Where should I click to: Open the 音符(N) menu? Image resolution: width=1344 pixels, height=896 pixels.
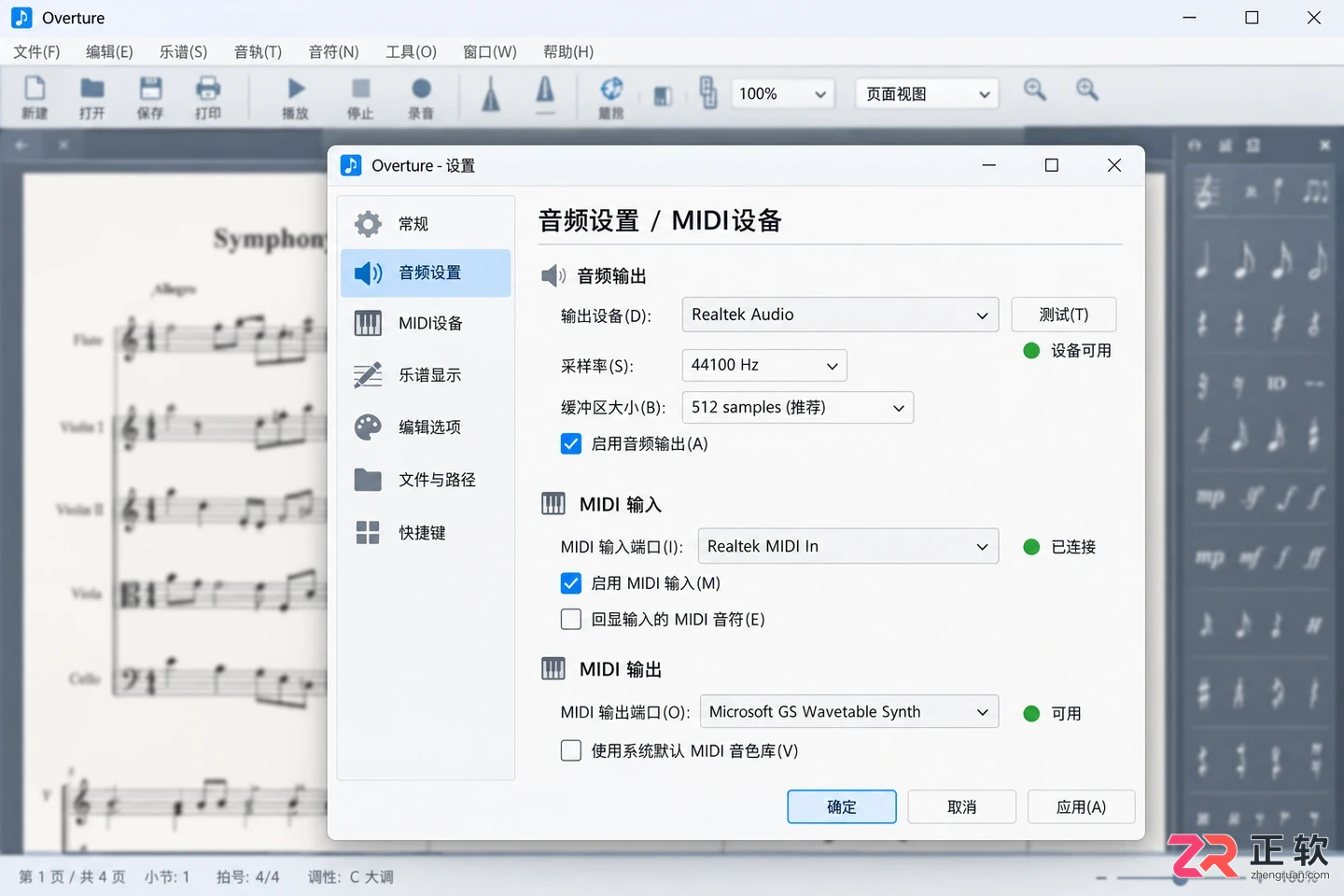pos(333,51)
